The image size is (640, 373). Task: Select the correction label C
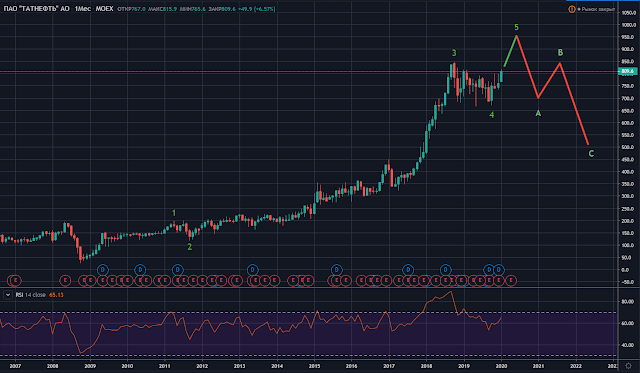click(591, 154)
